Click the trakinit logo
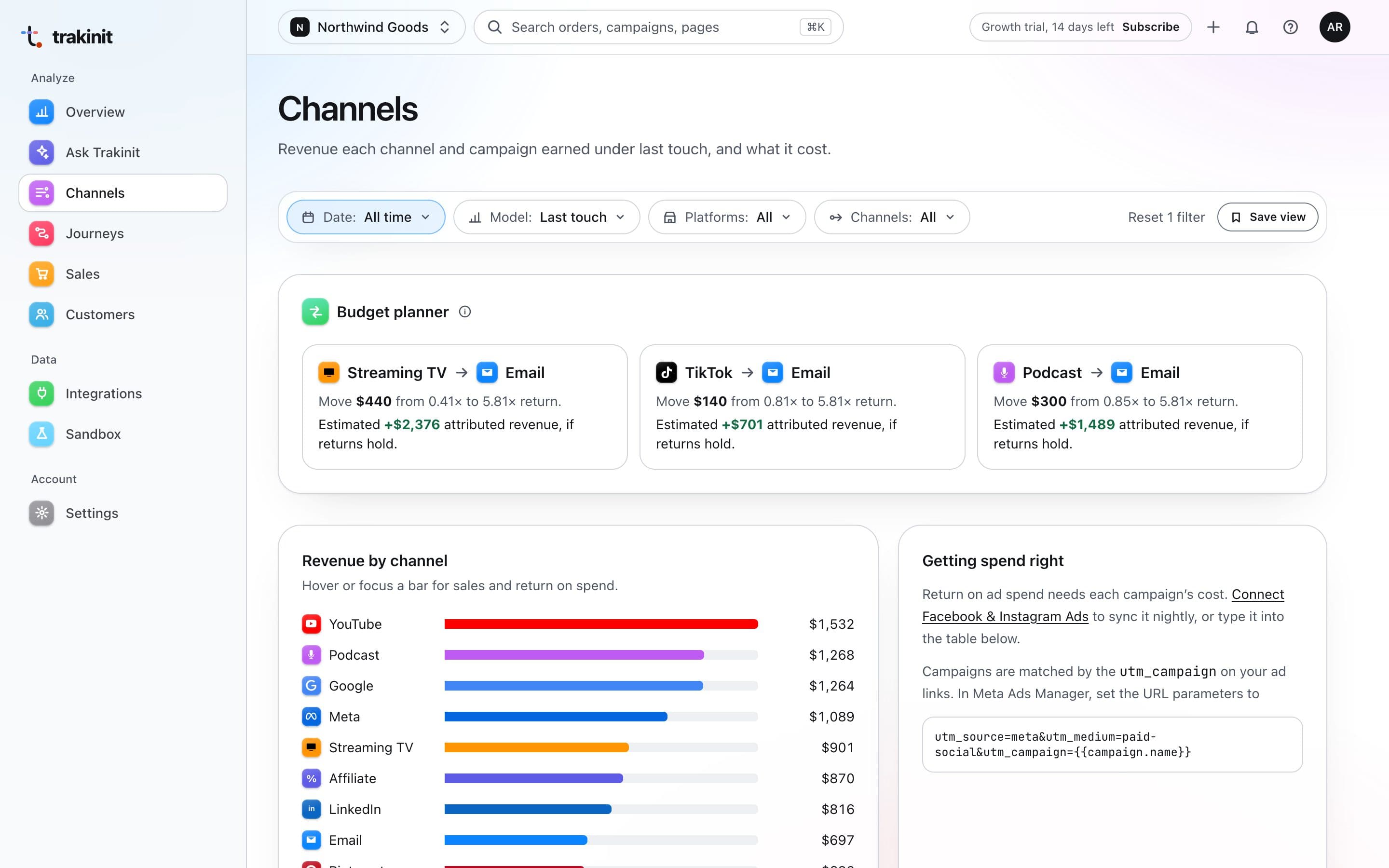The height and width of the screenshot is (868, 1389). tap(67, 37)
